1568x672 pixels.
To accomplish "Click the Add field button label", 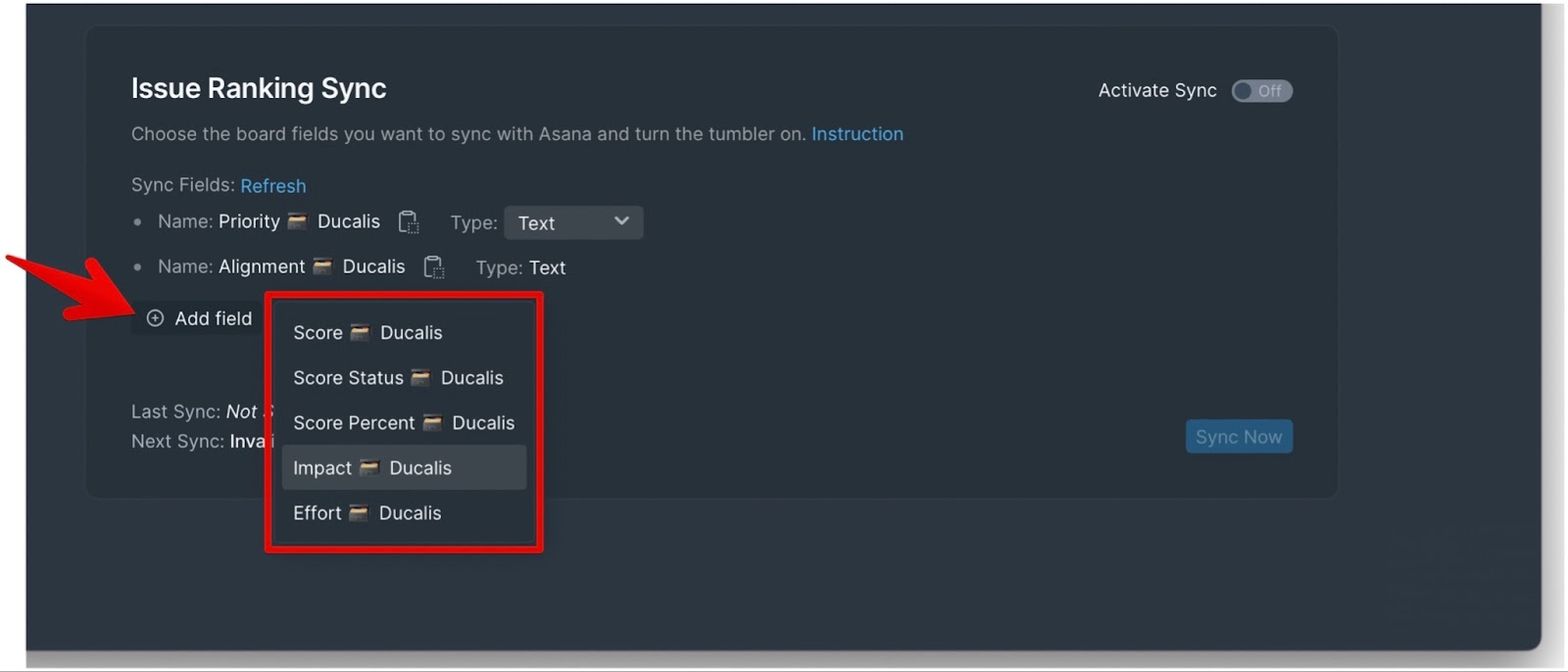I will click(214, 318).
